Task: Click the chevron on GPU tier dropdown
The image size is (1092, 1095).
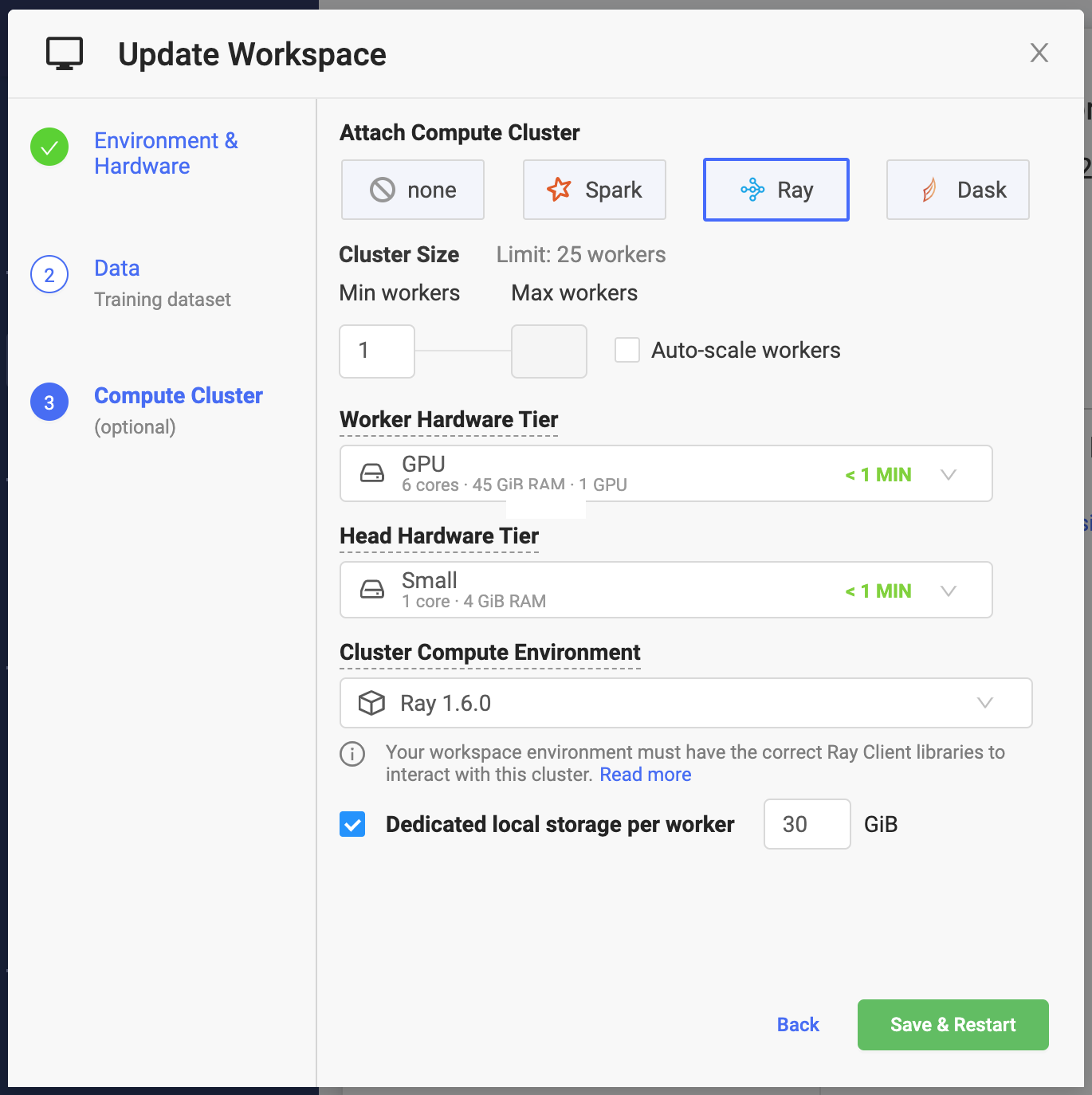Action: pyautogui.click(x=949, y=474)
